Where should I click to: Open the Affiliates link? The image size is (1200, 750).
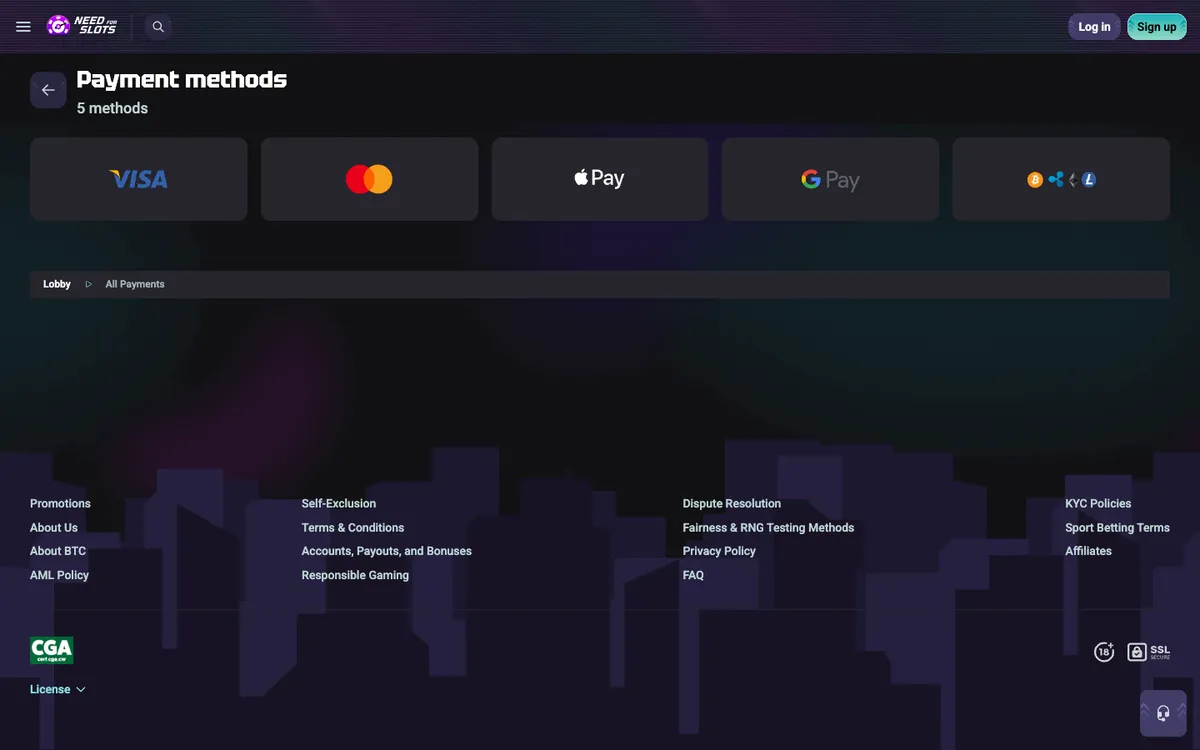click(1088, 551)
